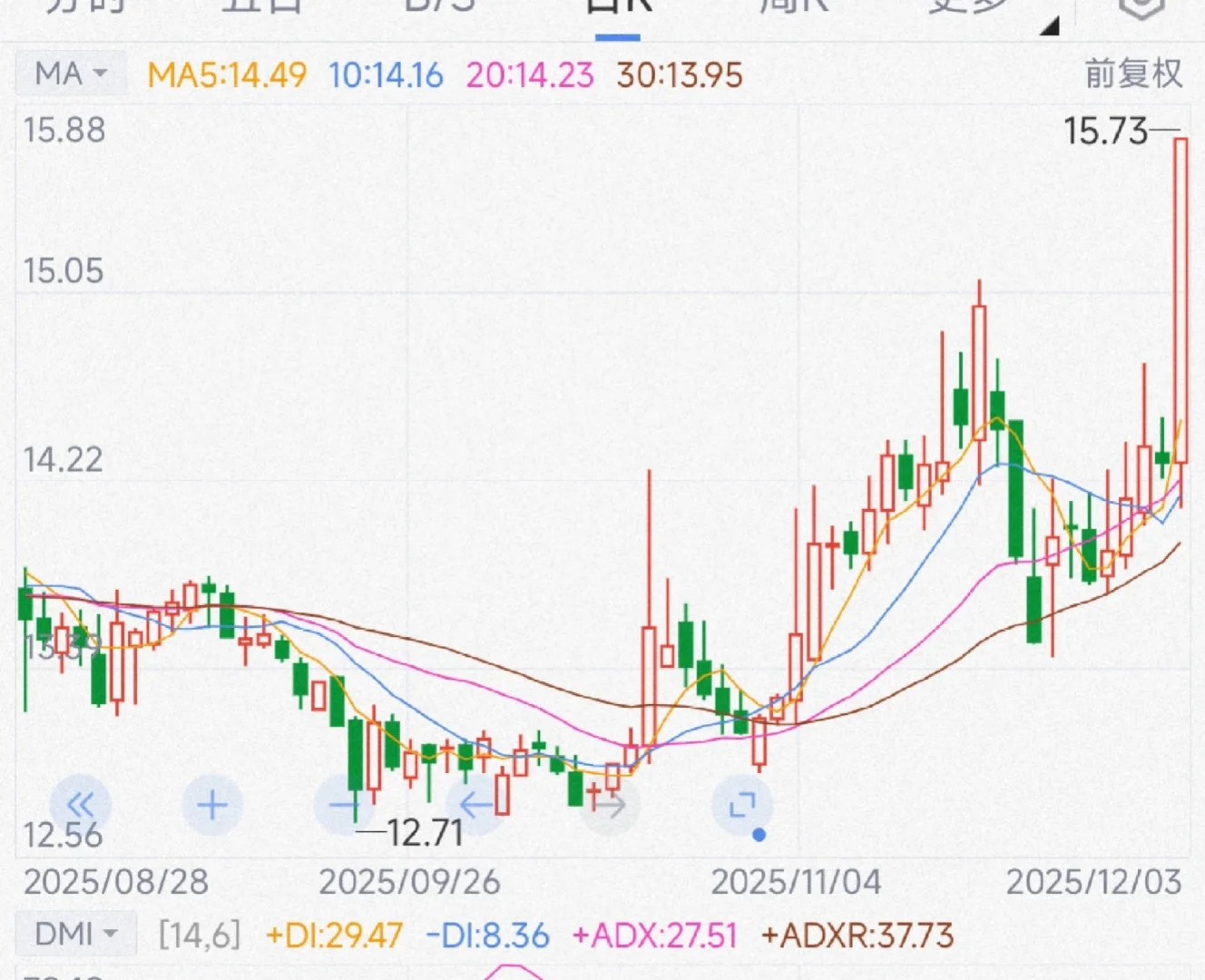Tap the 12.71 low price marker
This screenshot has width=1205, height=980.
click(x=426, y=832)
